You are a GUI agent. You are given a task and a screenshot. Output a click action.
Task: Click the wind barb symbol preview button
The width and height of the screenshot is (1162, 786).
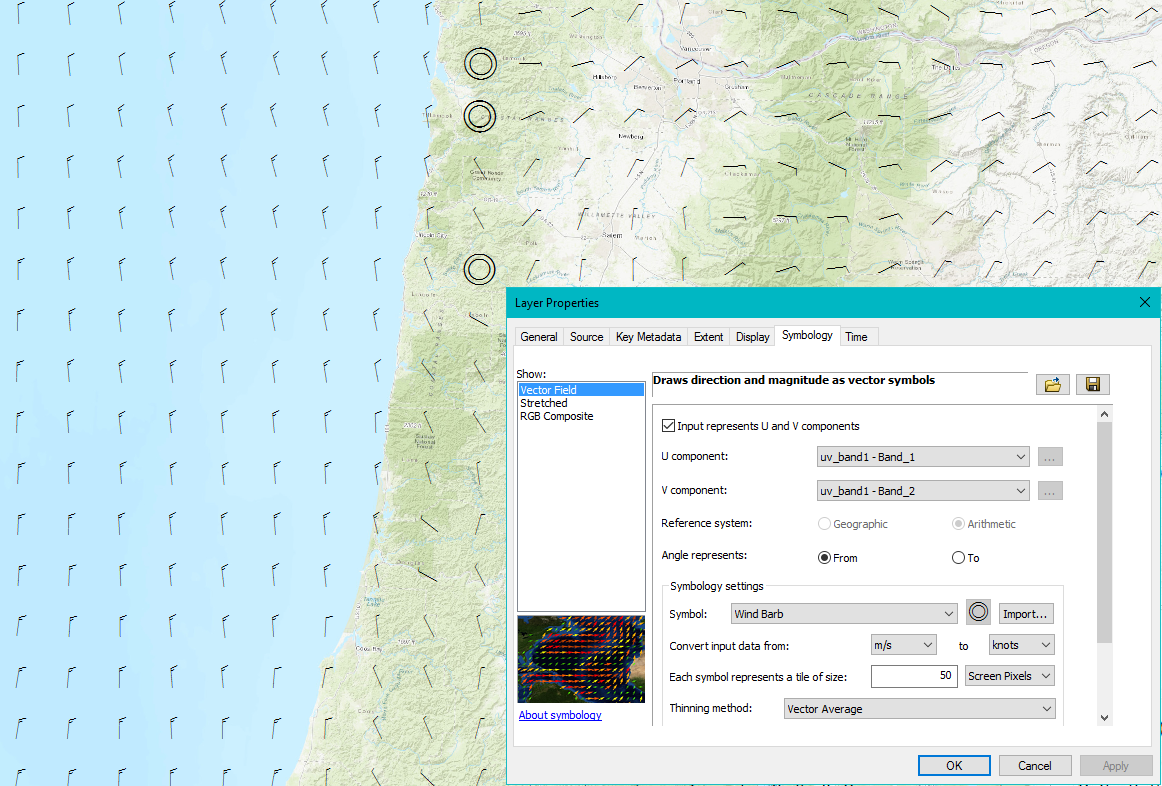[x=978, y=613]
